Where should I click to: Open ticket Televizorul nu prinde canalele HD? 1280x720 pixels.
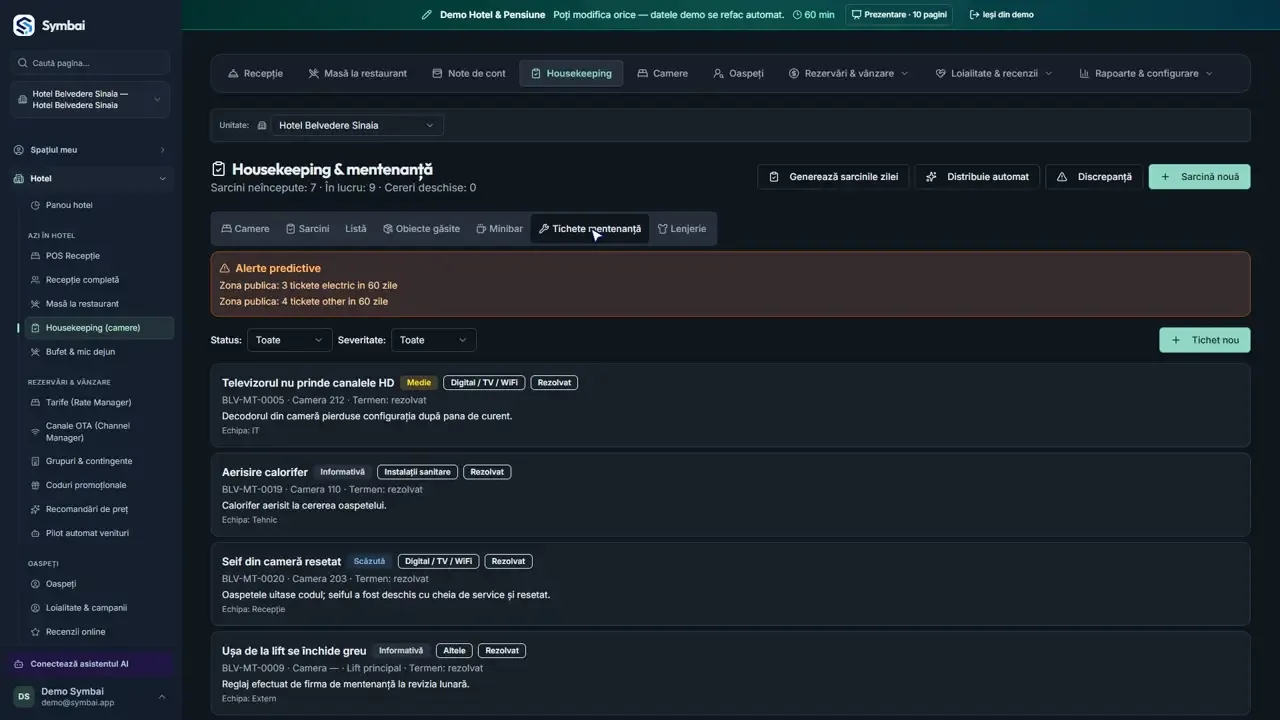click(x=730, y=405)
